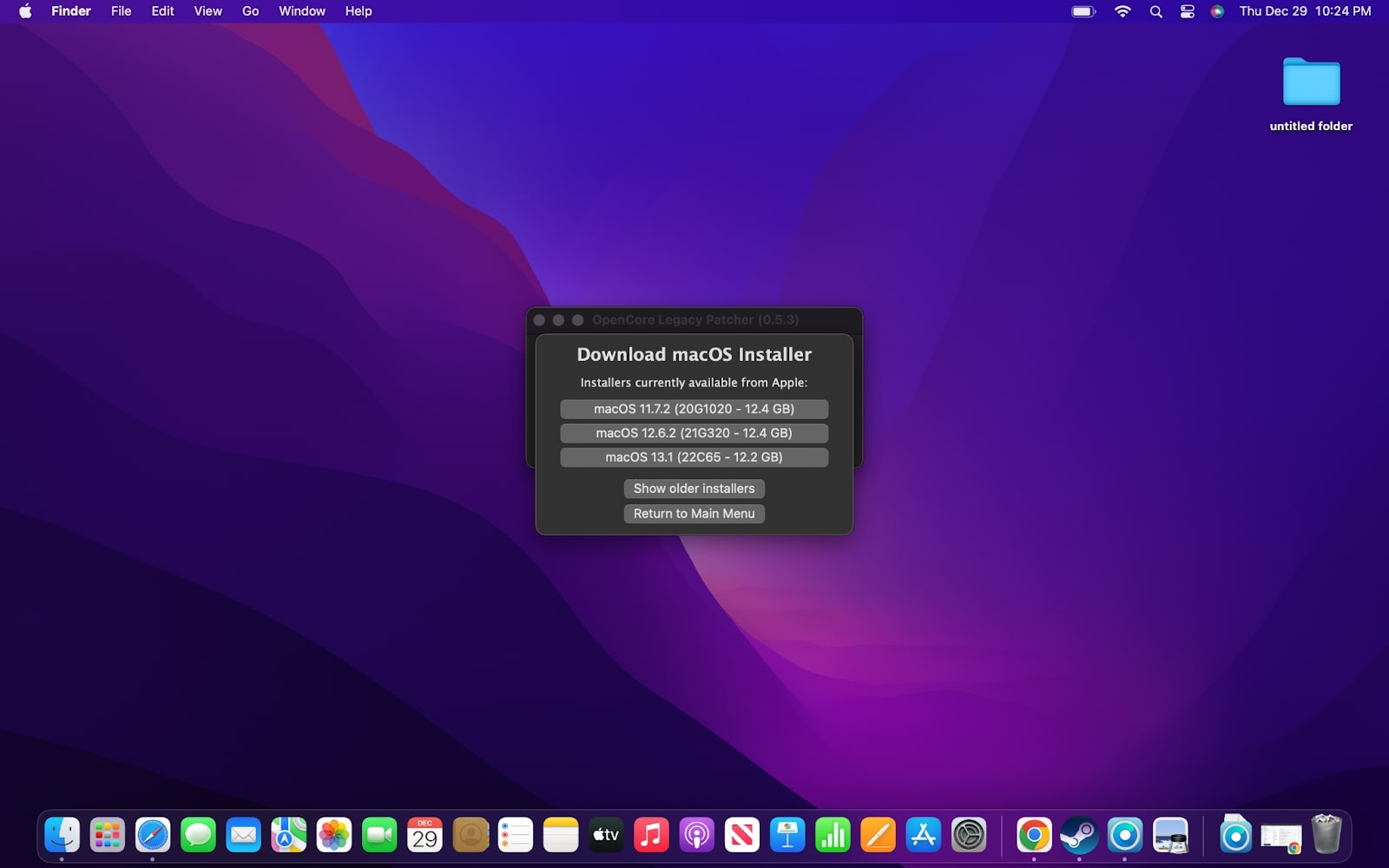Open the Messages app
The height and width of the screenshot is (868, 1389).
click(199, 835)
